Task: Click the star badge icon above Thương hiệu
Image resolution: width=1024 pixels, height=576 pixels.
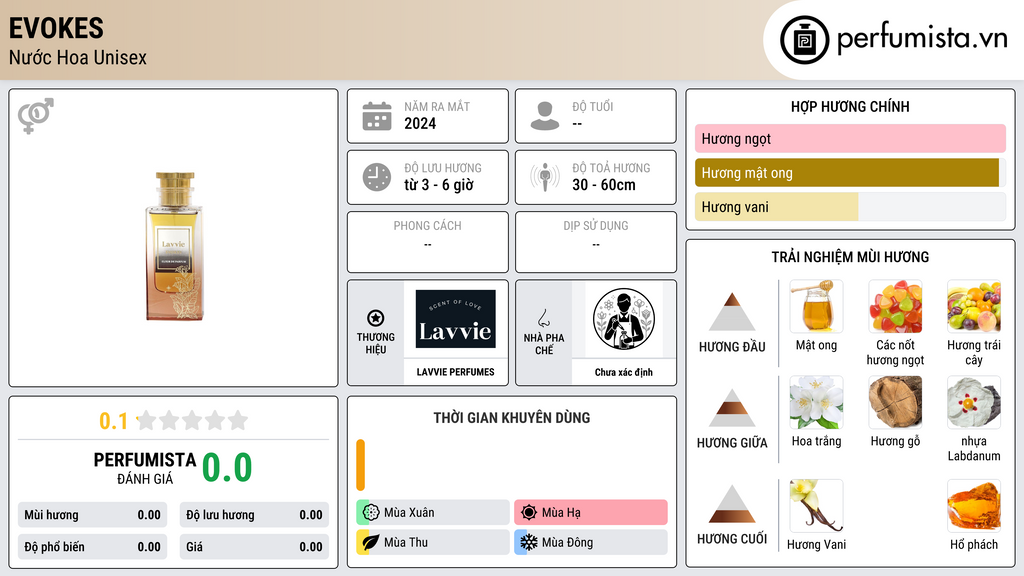Action: click(376, 318)
